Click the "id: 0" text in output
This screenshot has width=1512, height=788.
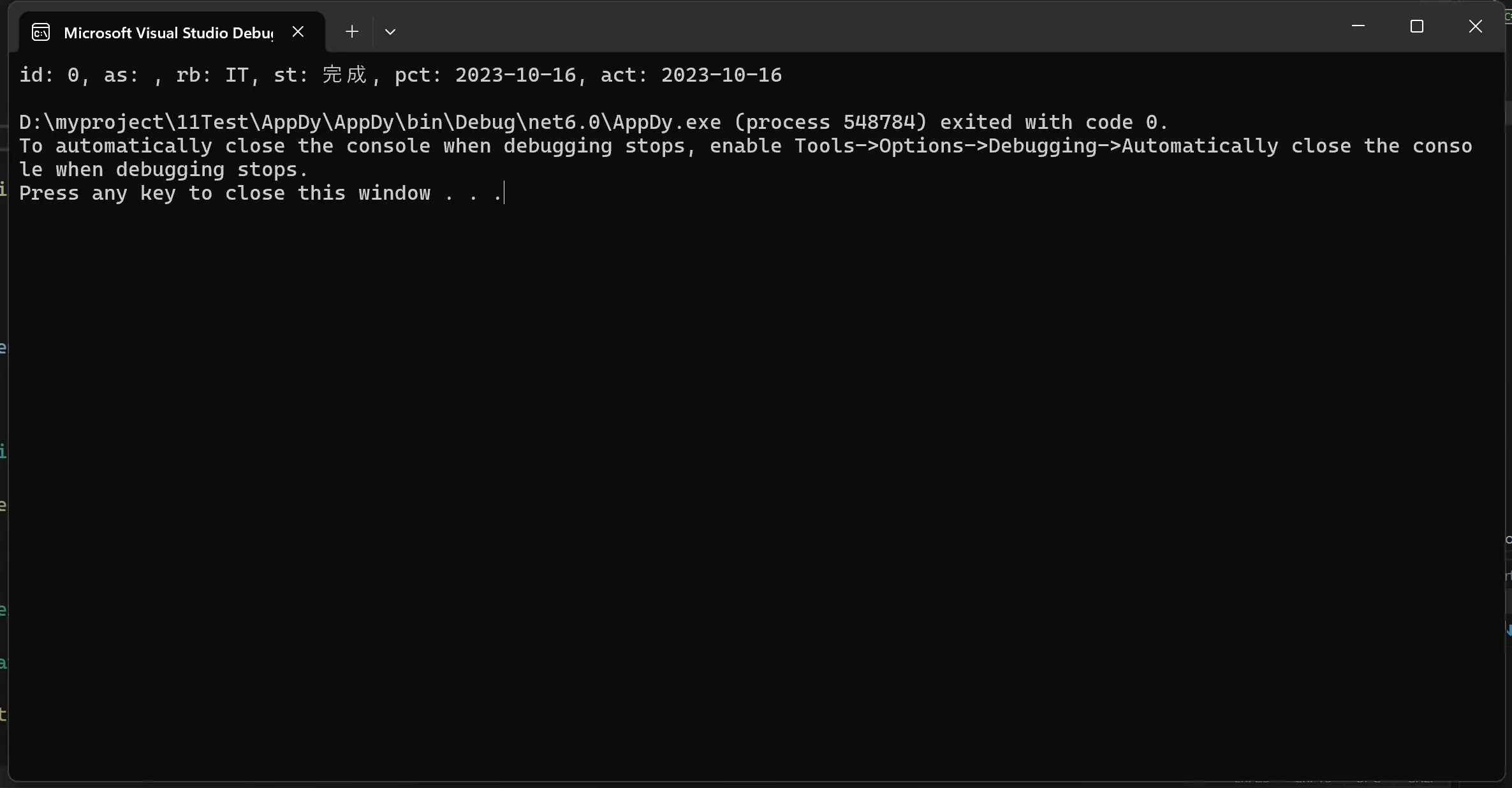(49, 75)
